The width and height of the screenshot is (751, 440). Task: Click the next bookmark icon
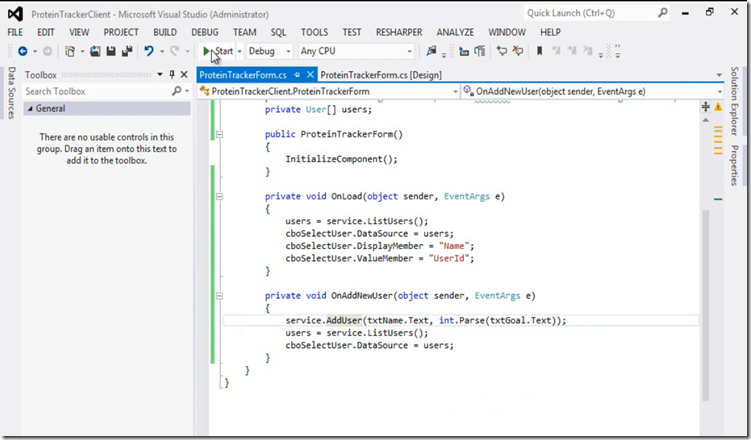click(x=572, y=51)
